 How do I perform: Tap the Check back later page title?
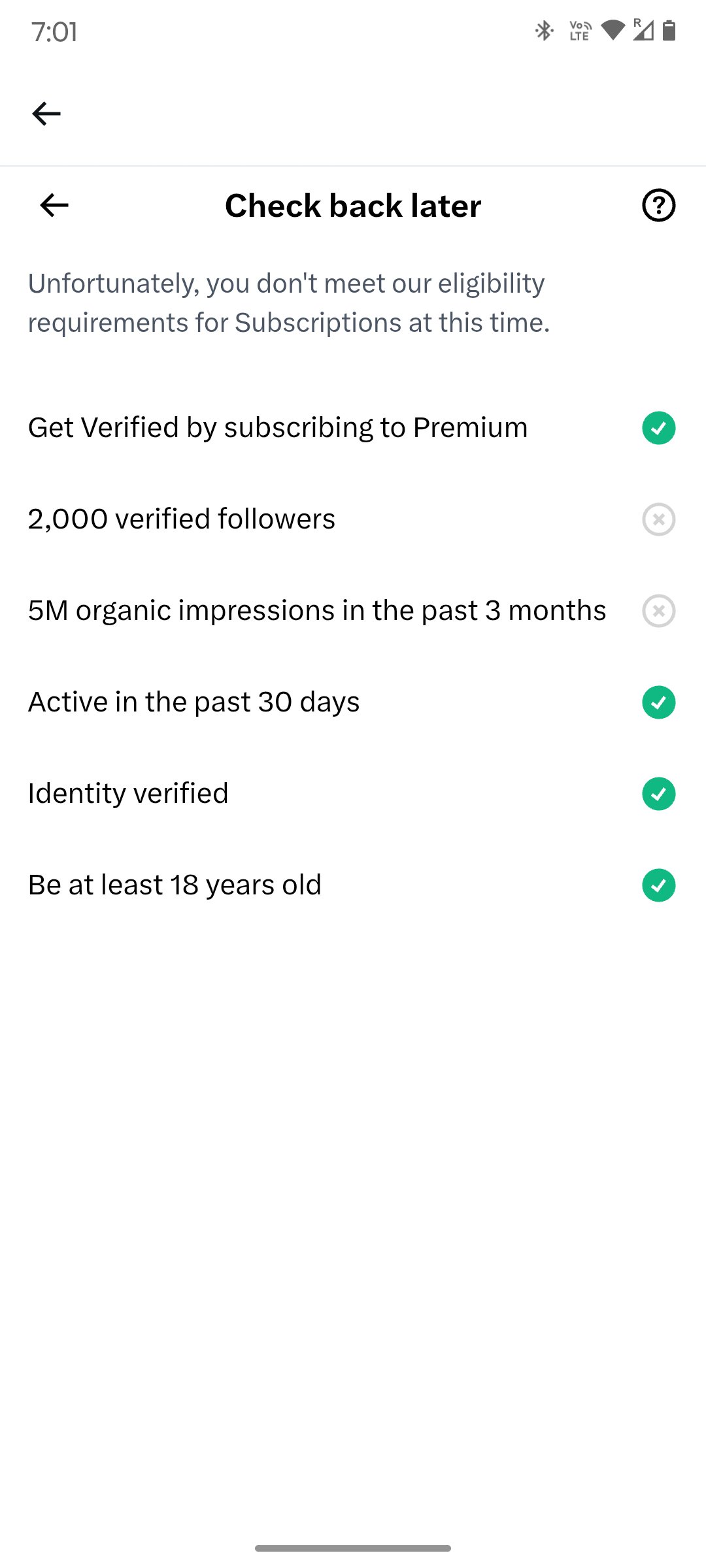[x=353, y=206]
